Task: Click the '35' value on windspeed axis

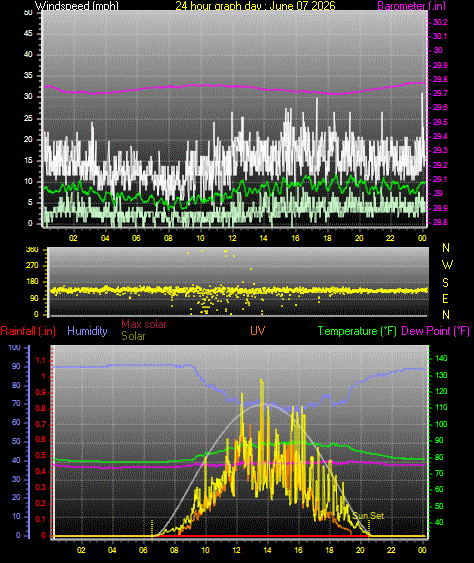Action: [28, 75]
